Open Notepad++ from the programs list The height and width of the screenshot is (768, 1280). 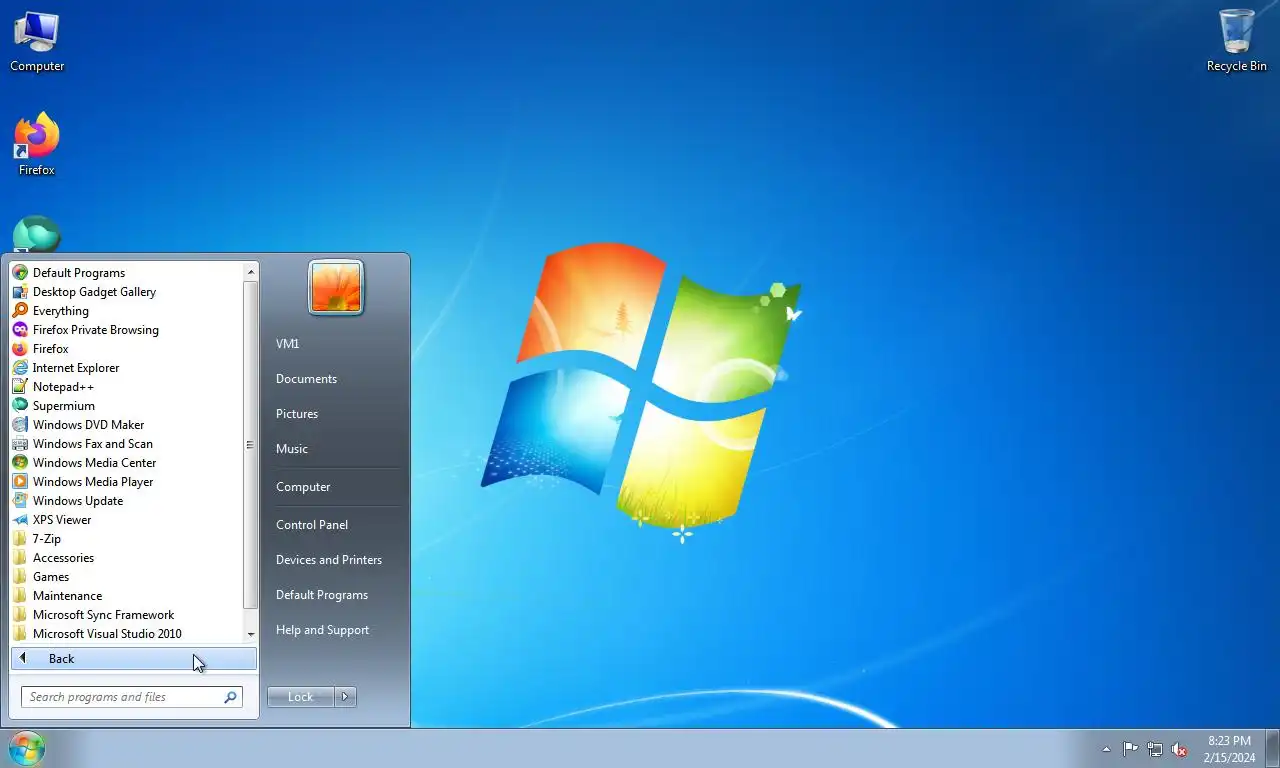[x=63, y=387]
